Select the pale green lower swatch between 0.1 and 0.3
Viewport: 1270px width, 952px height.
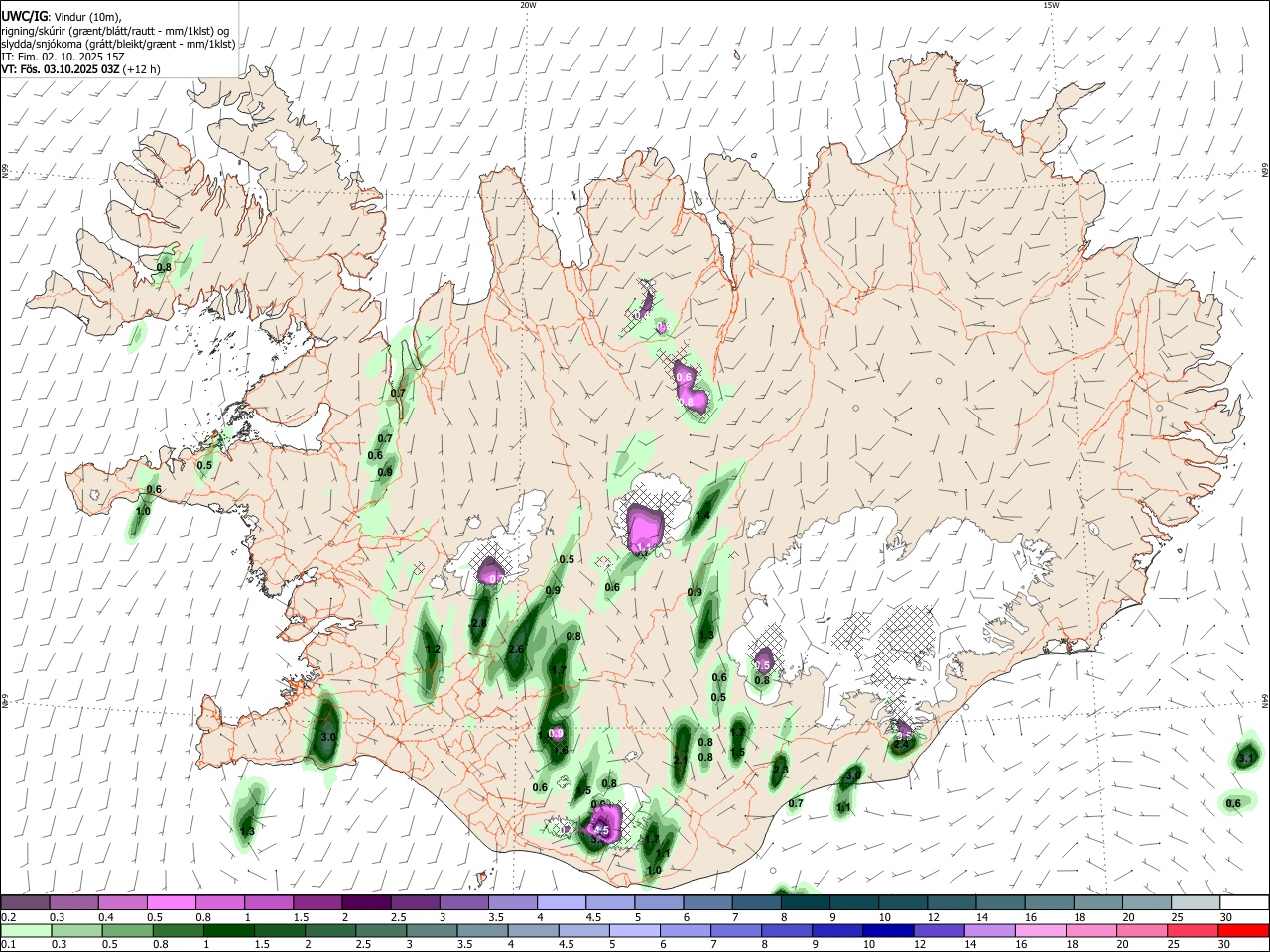tap(25, 930)
